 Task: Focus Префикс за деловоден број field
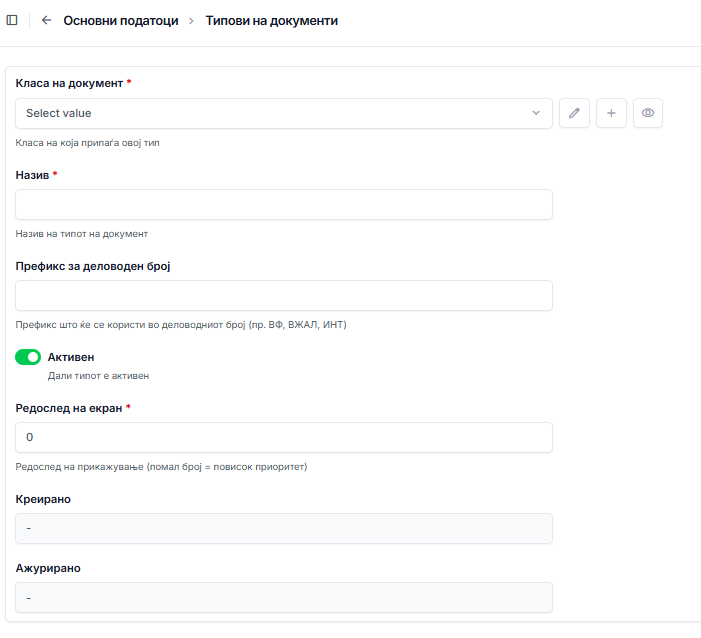click(x=284, y=296)
